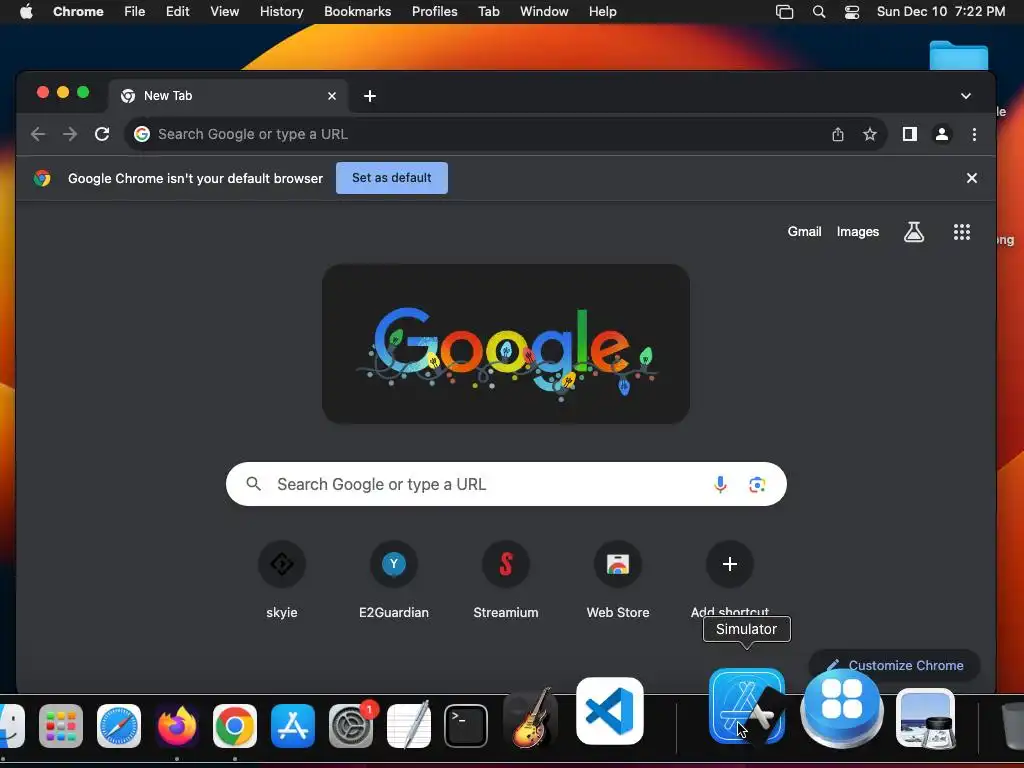
Task: Dismiss the default browser banner
Action: [x=972, y=178]
